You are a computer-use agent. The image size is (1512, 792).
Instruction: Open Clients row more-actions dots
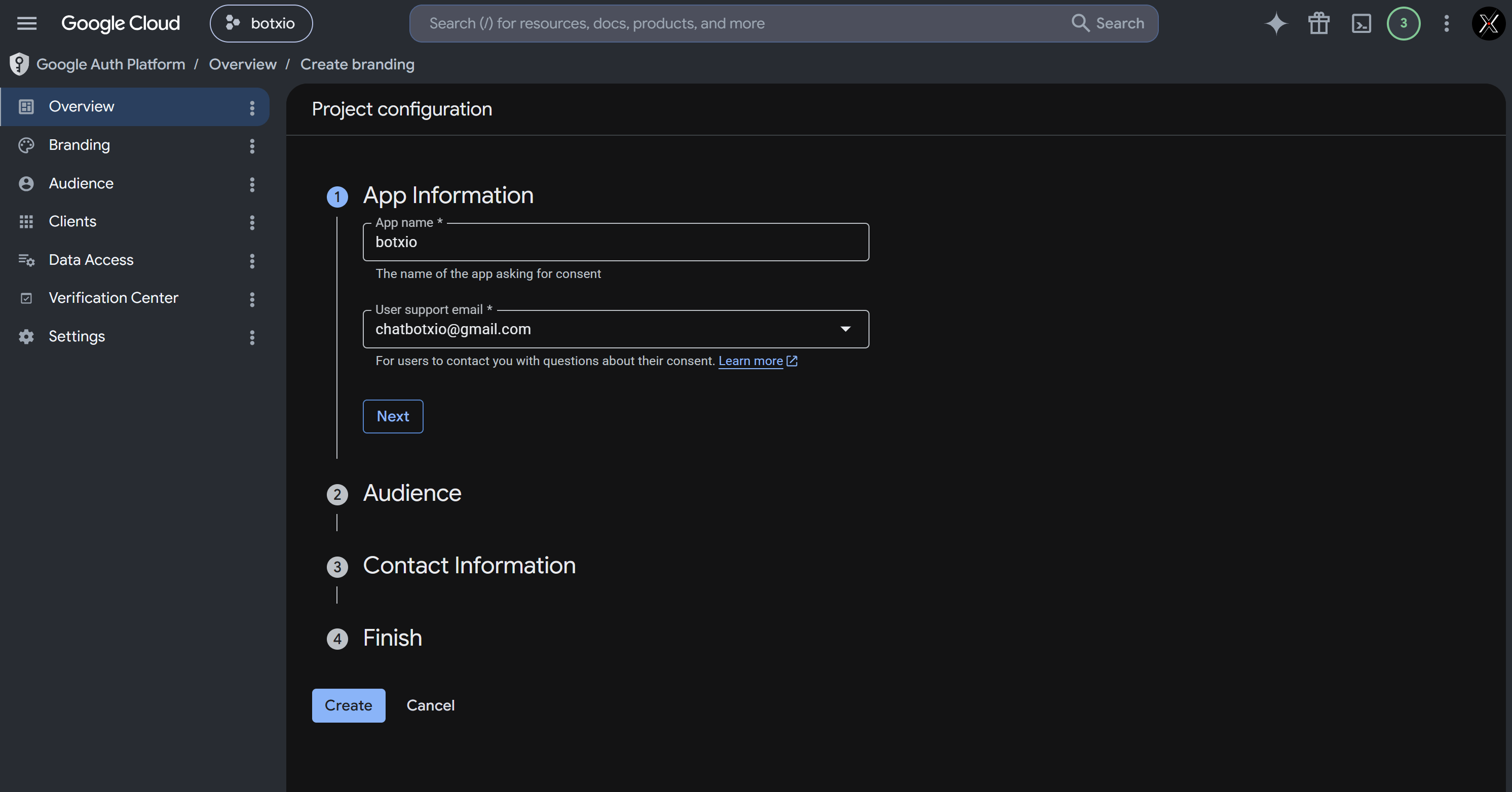252,223
